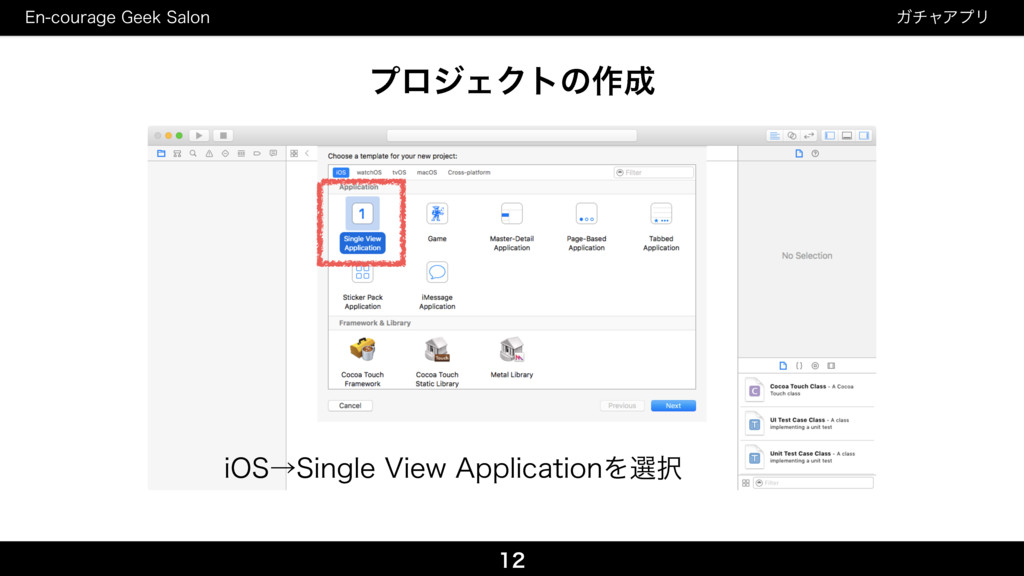Select the Page-Based Application template
This screenshot has width=1024, height=576.
[586, 226]
